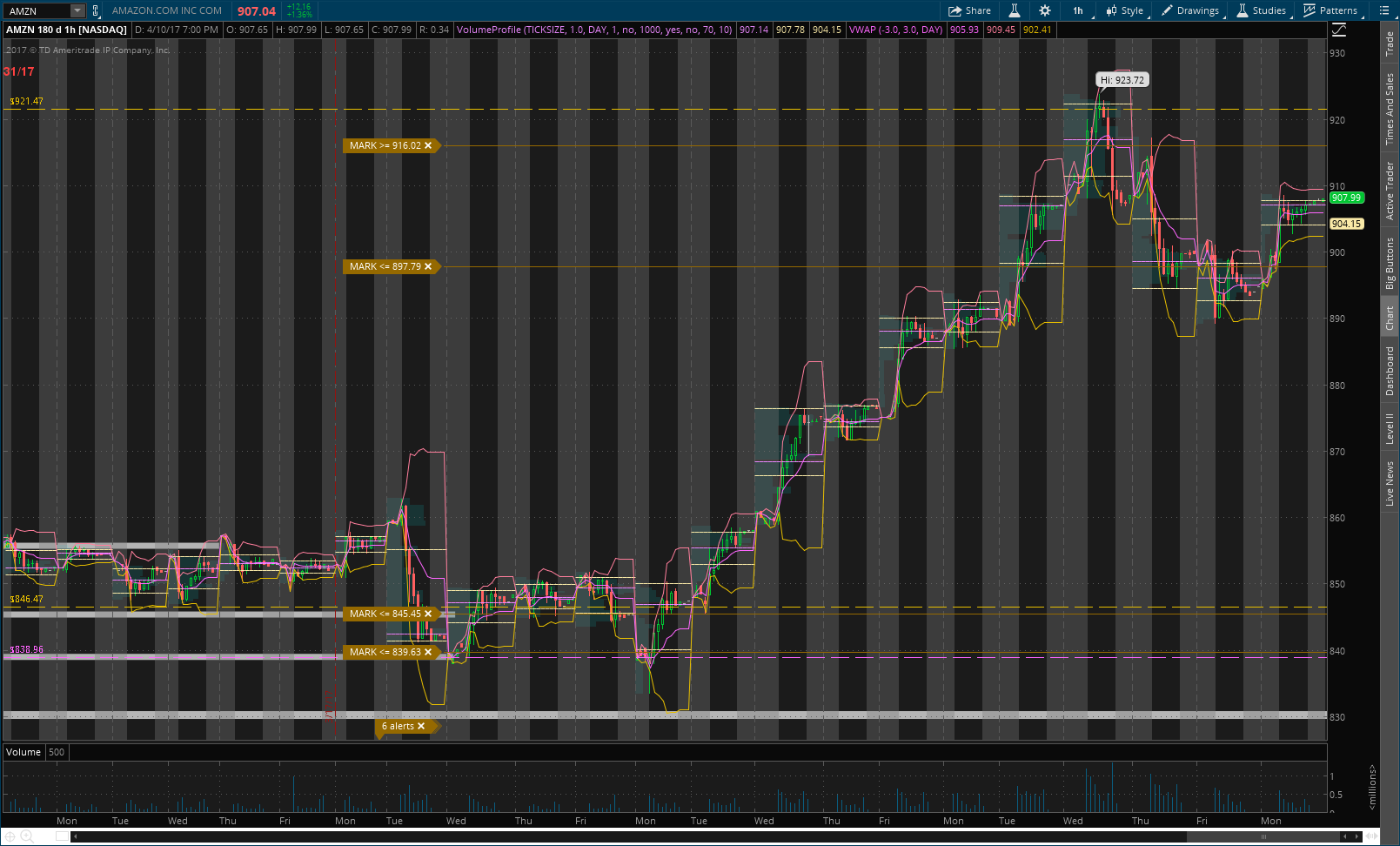
Task: Open the Studies menu
Action: 1262,10
